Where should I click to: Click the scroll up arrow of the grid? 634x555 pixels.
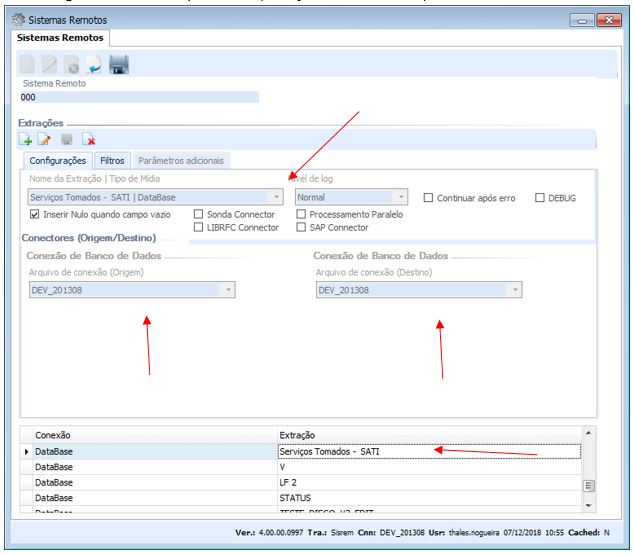coord(589,433)
